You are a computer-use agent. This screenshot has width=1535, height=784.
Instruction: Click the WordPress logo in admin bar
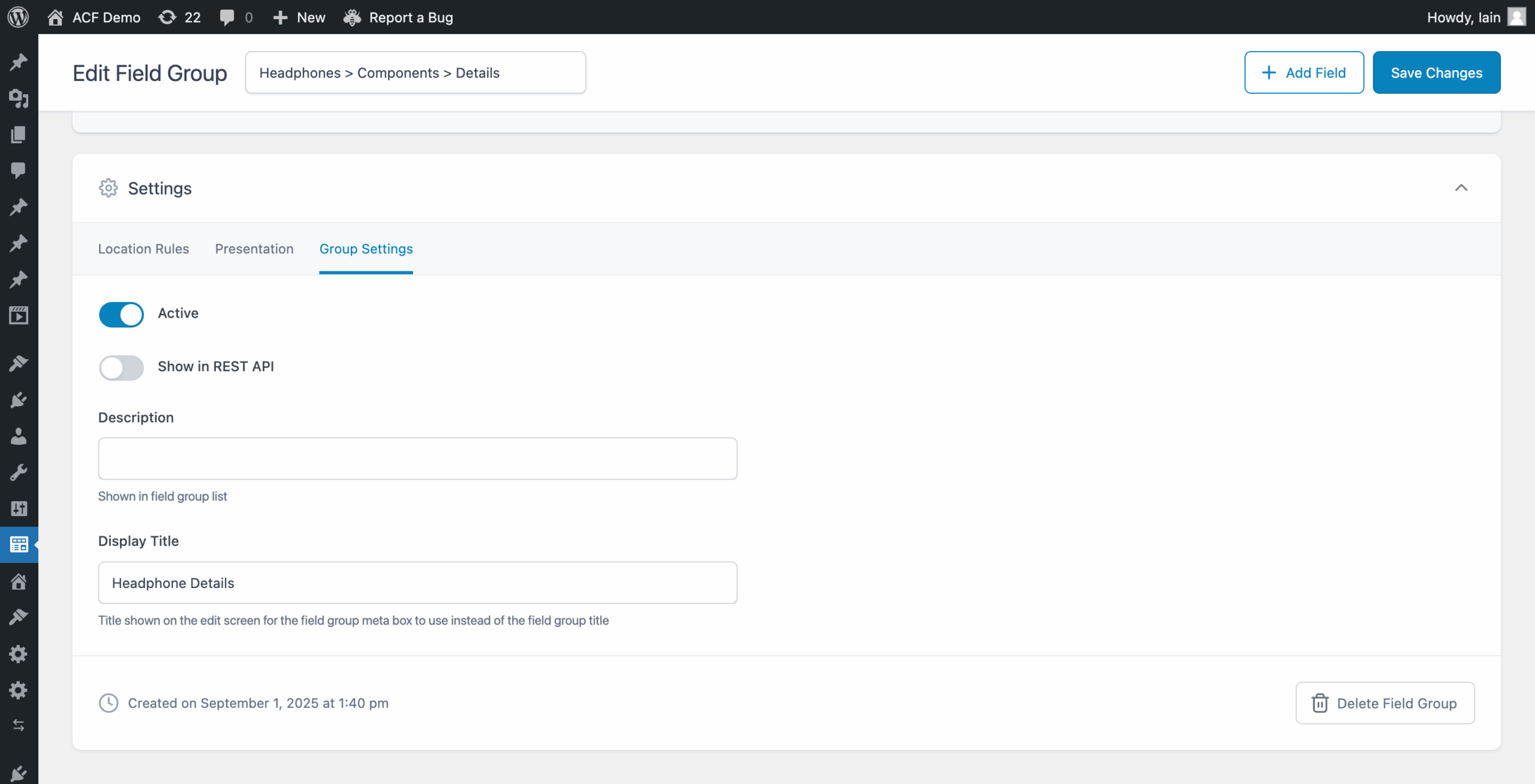pyautogui.click(x=19, y=17)
